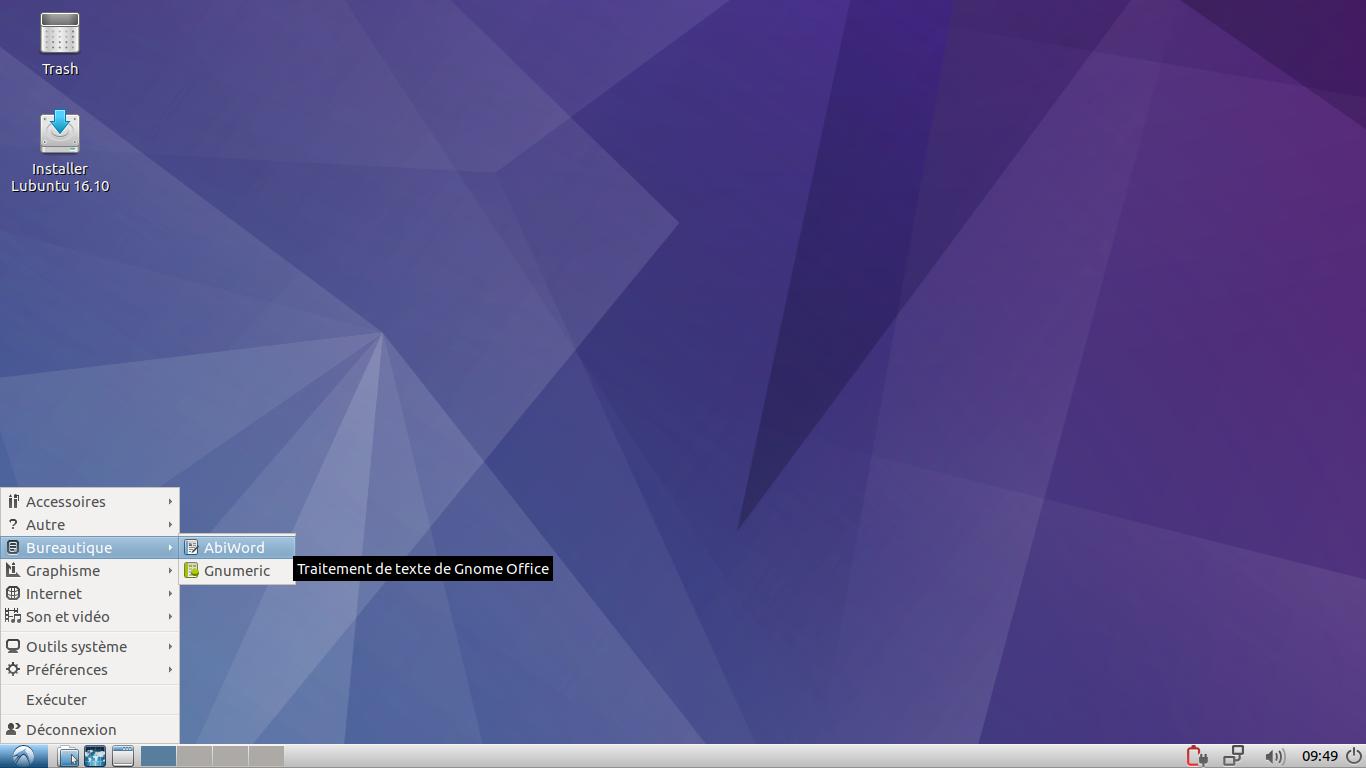The width and height of the screenshot is (1366, 768).
Task: Expand the Autre submenu
Action: 90,524
